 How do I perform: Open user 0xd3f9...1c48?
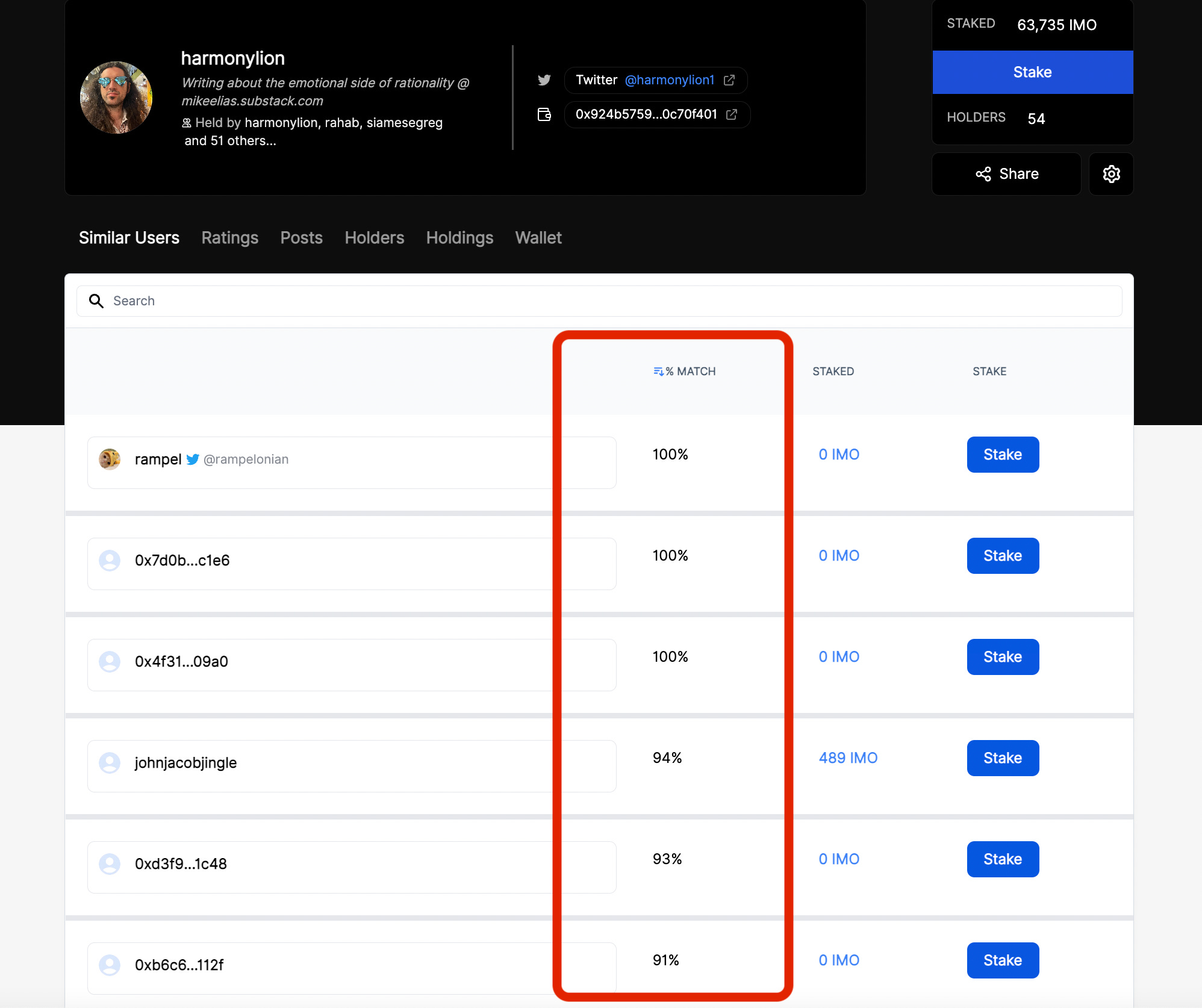pyautogui.click(x=181, y=864)
